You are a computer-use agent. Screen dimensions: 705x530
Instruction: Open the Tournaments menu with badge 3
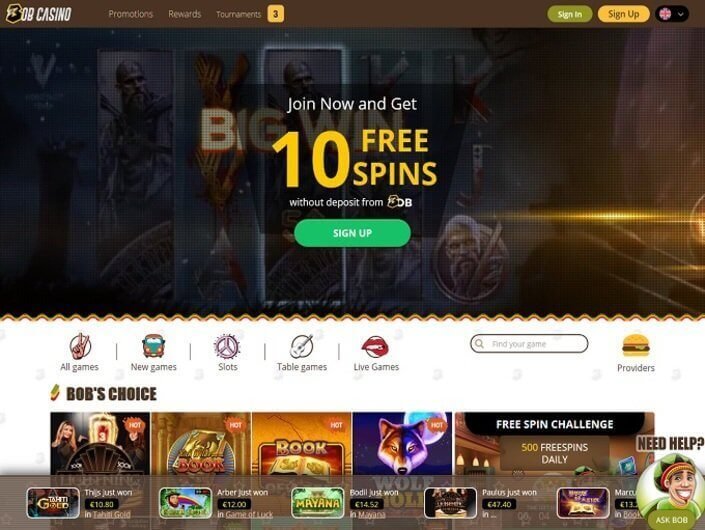(250, 14)
